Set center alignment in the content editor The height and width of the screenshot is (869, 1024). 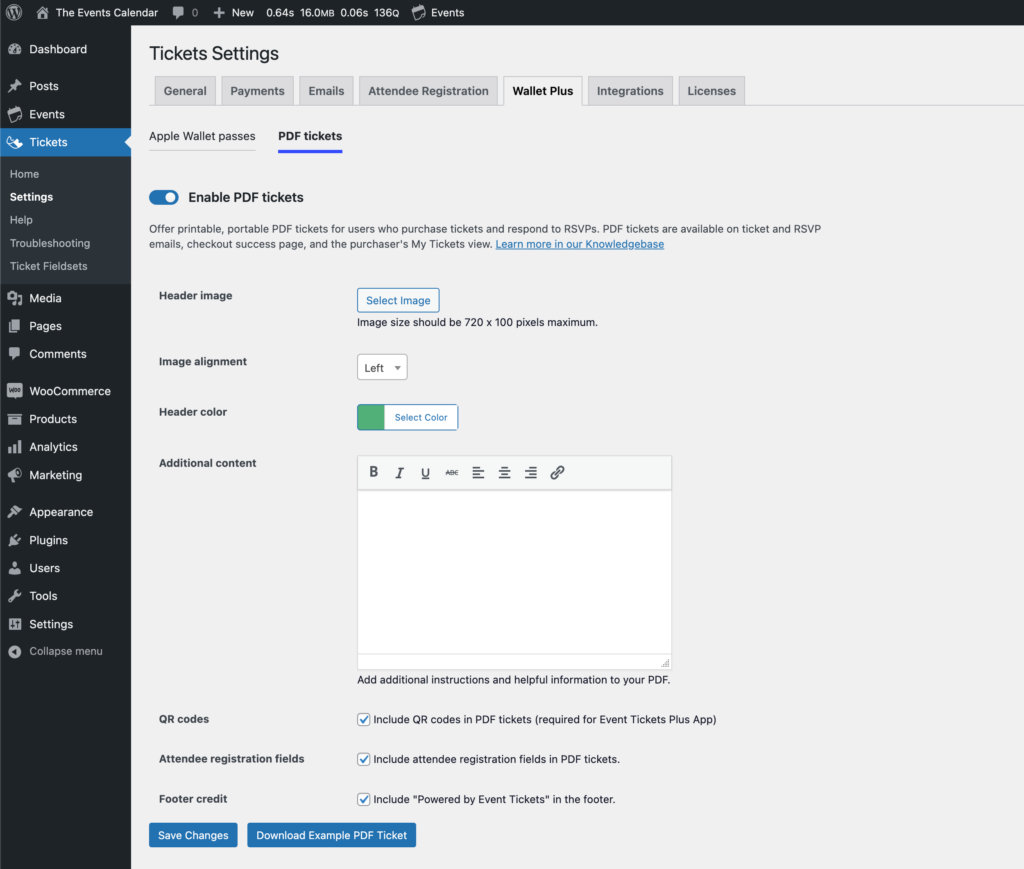pyautogui.click(x=505, y=472)
